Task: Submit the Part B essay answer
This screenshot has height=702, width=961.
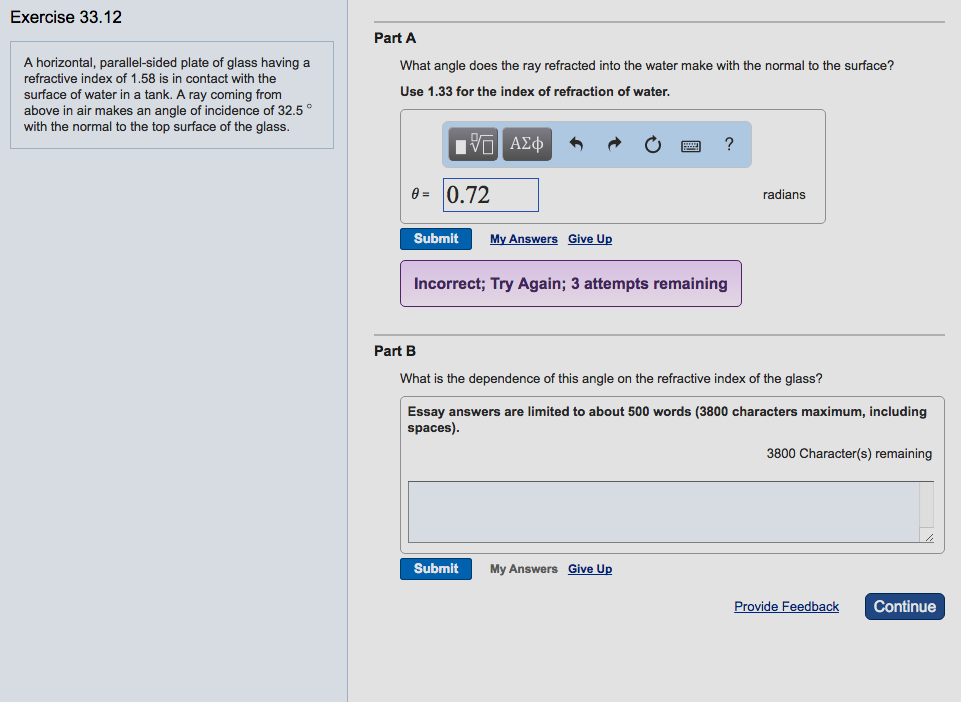Action: tap(436, 569)
